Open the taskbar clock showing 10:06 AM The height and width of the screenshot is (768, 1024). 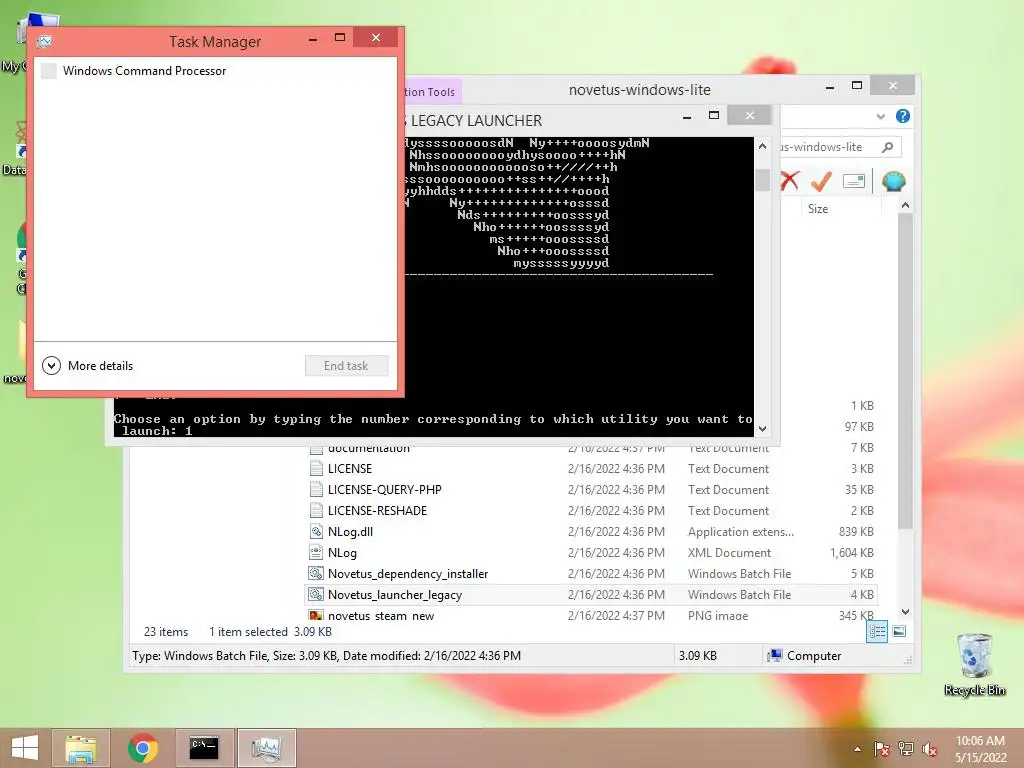pos(980,749)
